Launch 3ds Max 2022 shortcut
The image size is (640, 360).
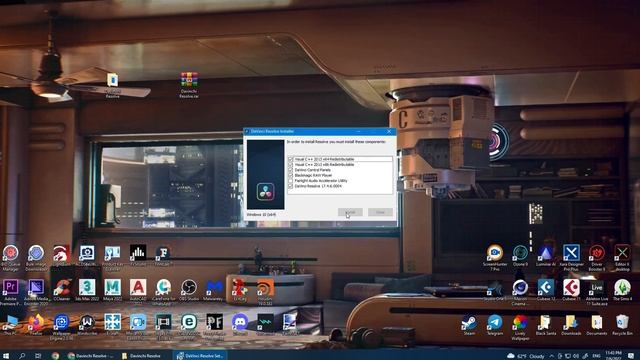[x=87, y=290]
